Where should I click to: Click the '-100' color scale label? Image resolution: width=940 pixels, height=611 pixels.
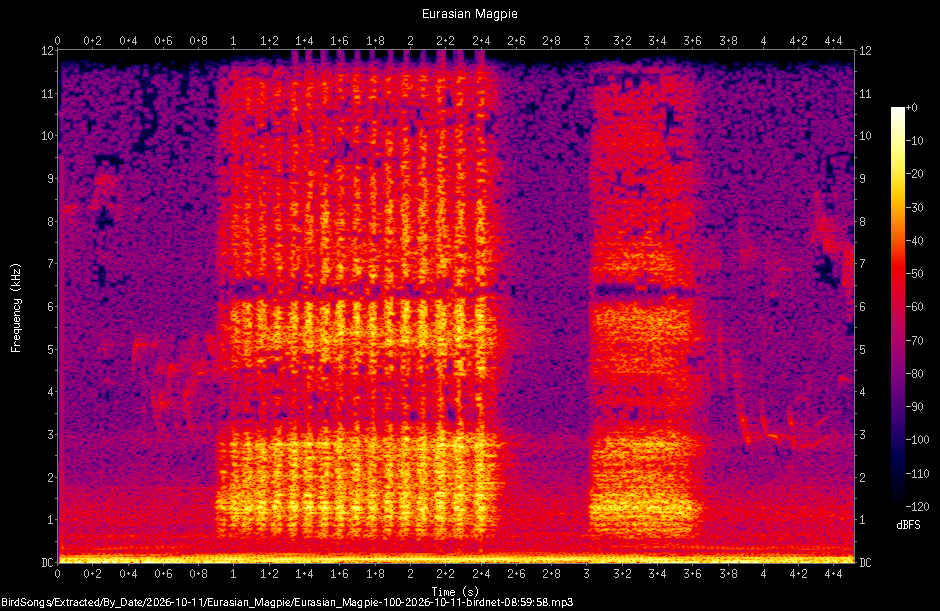click(x=917, y=440)
